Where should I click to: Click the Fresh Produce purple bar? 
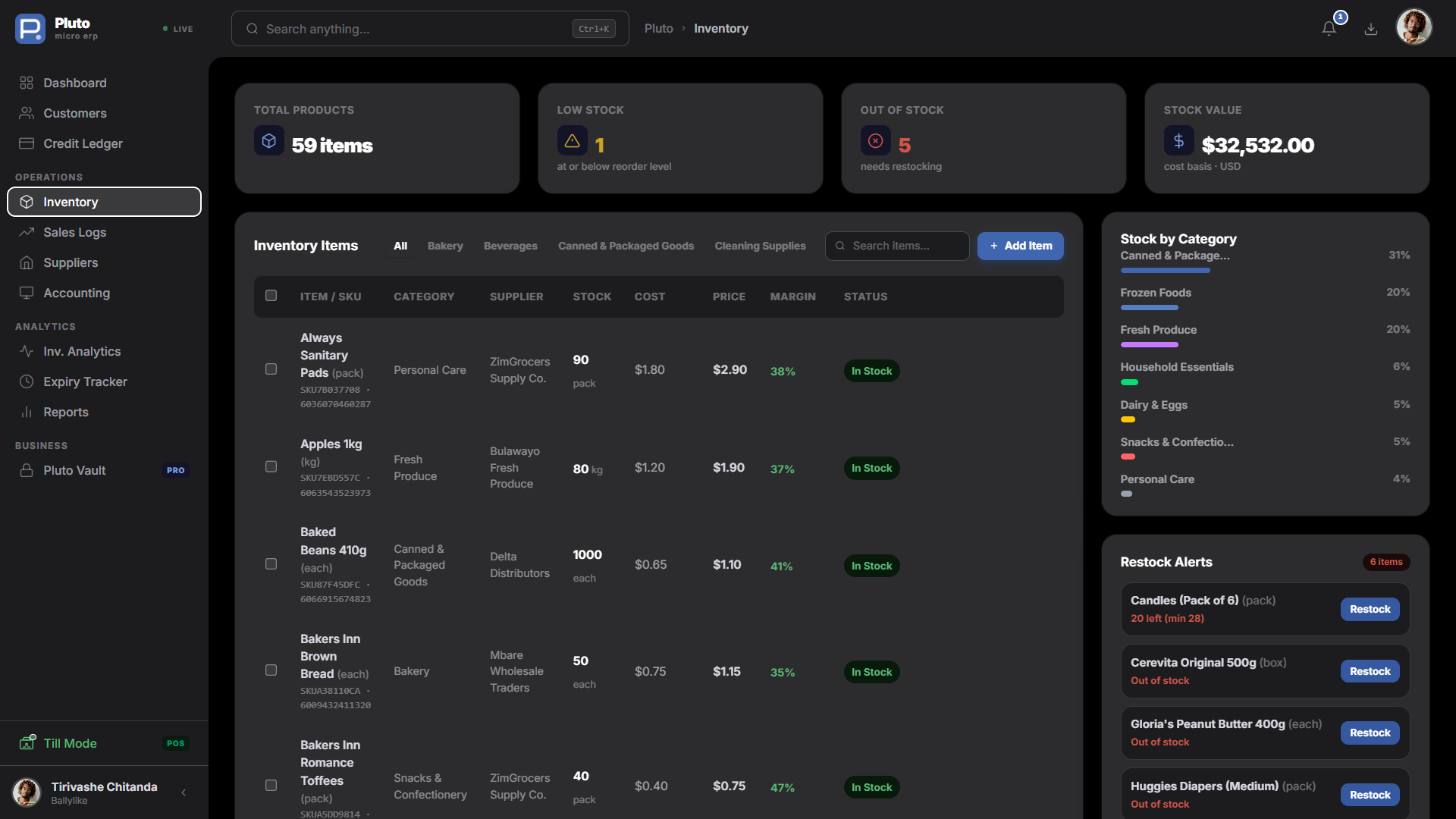[1149, 345]
